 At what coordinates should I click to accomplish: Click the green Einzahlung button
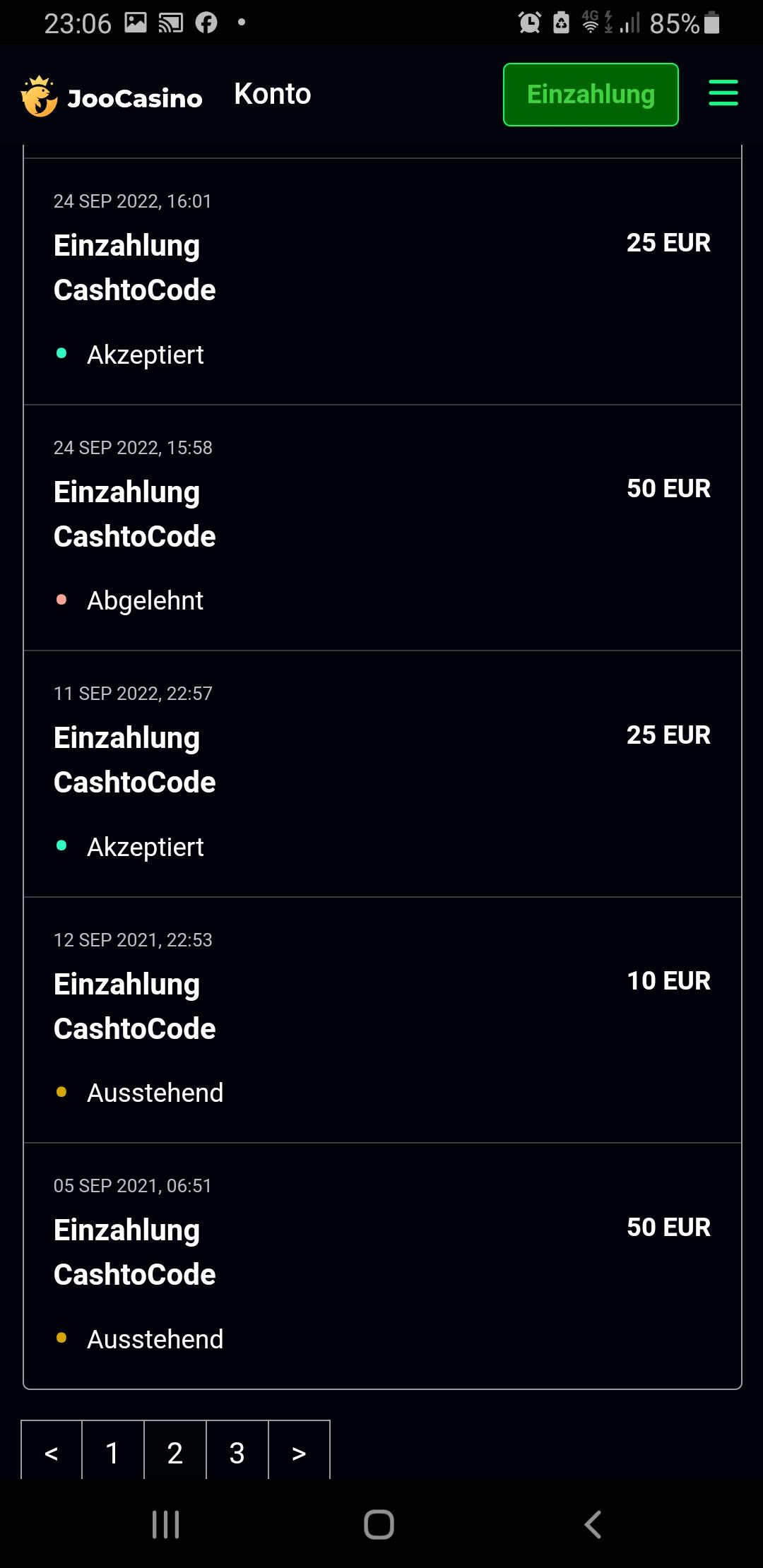click(x=591, y=95)
